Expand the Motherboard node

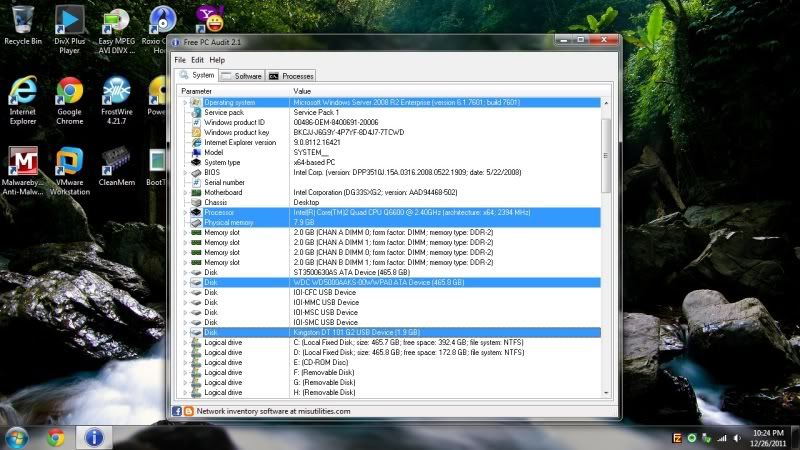click(x=185, y=192)
